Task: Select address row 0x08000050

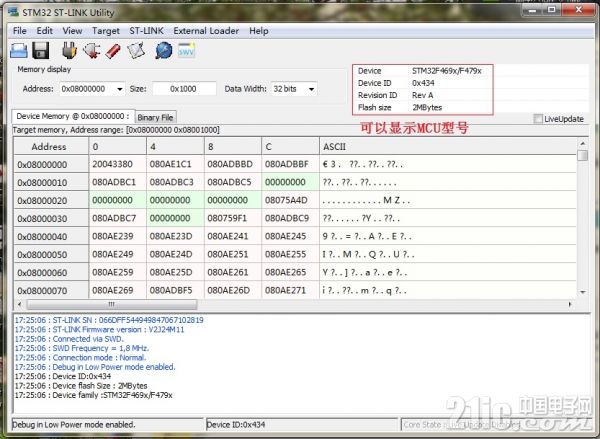Action: (x=51, y=255)
